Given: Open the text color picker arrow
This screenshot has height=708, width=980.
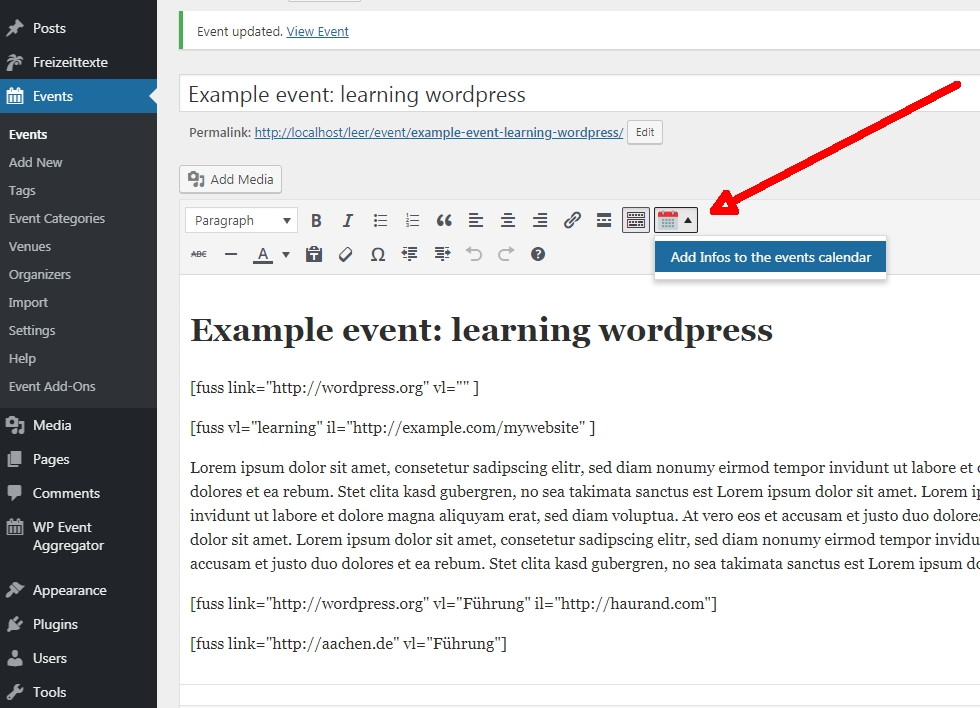Looking at the screenshot, I should 286,254.
